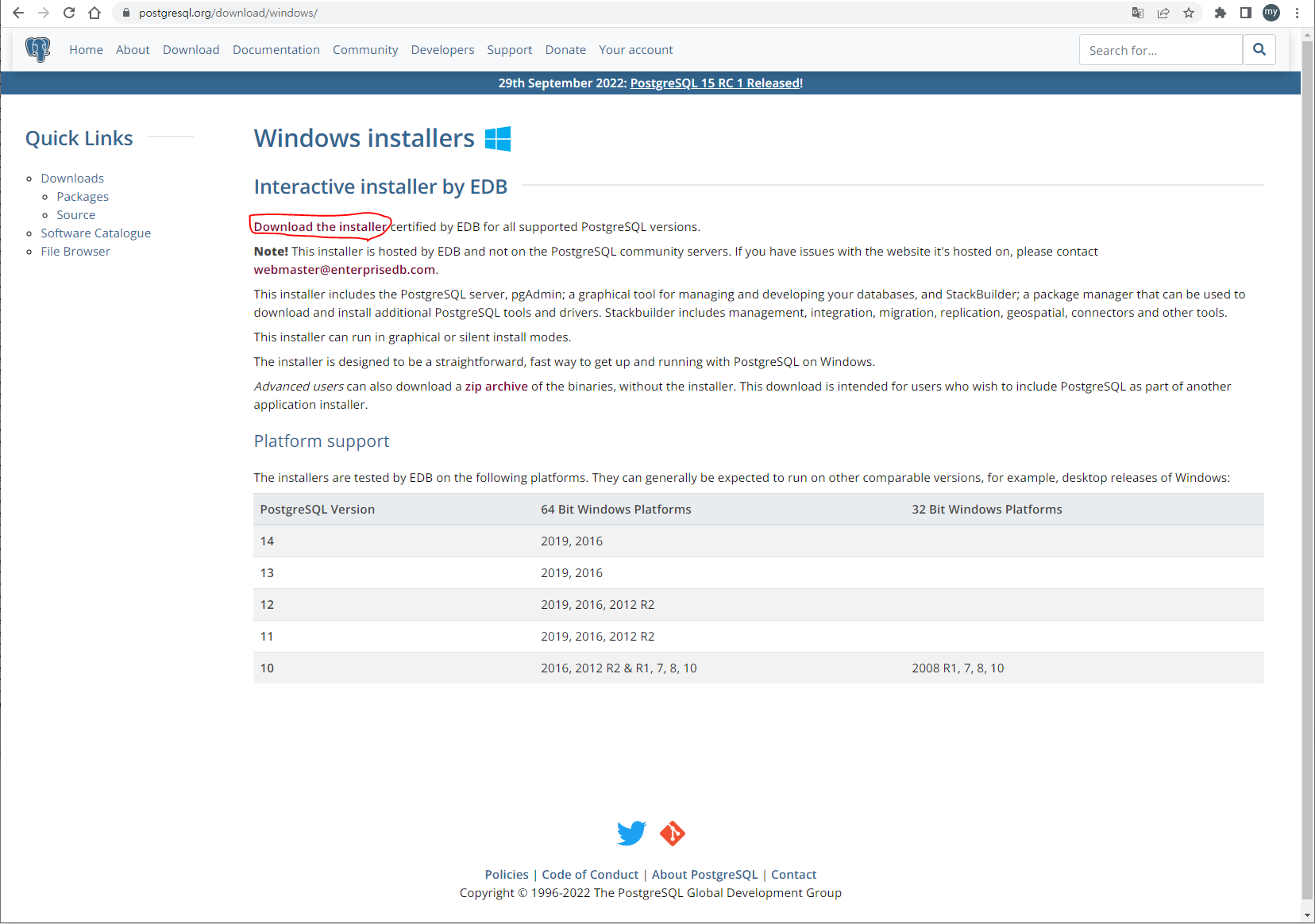Image resolution: width=1315 pixels, height=924 pixels.
Task: Click the Platform support heading
Action: [x=322, y=441]
